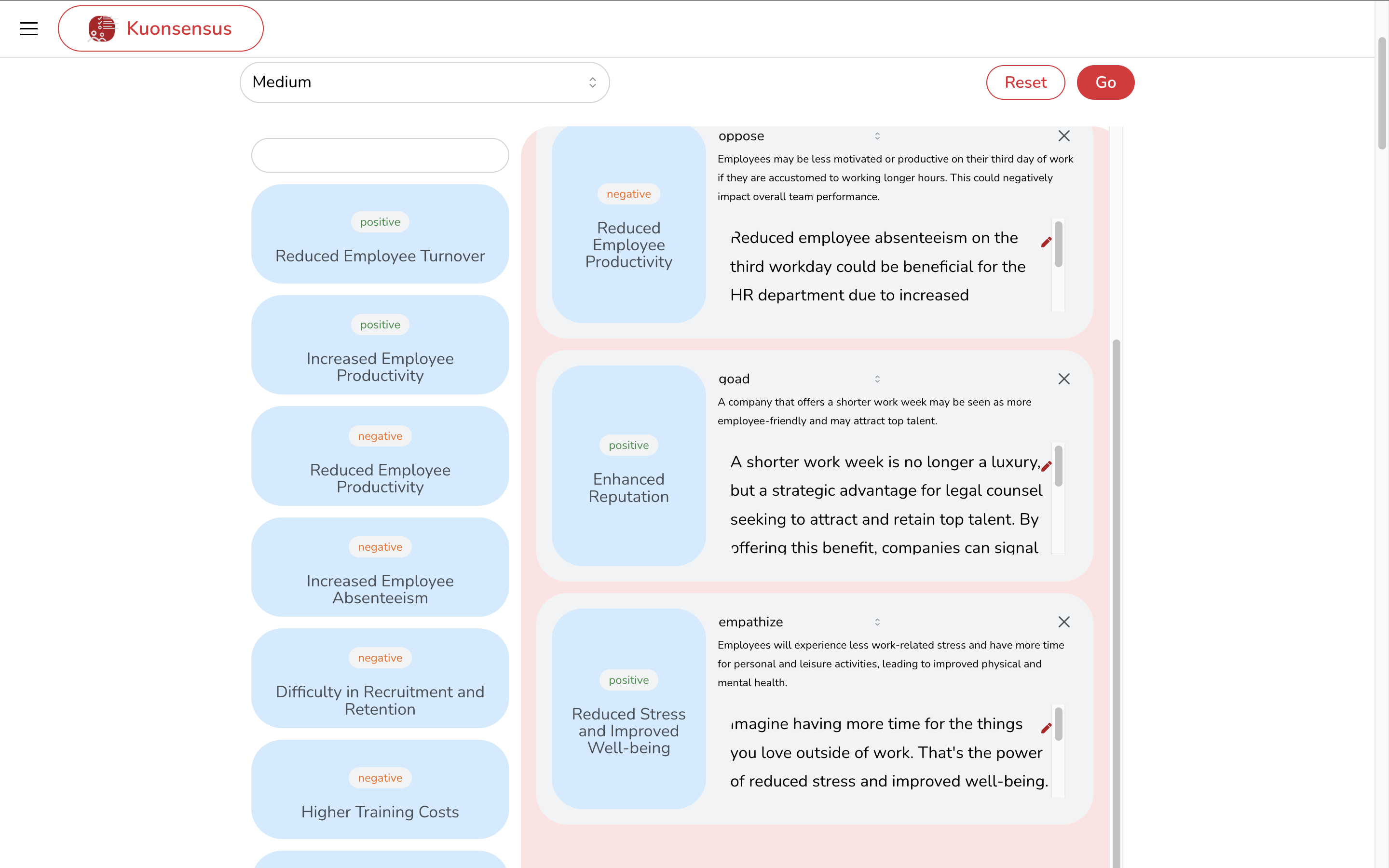Remove the empathize card with X
This screenshot has width=1389, height=868.
(x=1063, y=622)
